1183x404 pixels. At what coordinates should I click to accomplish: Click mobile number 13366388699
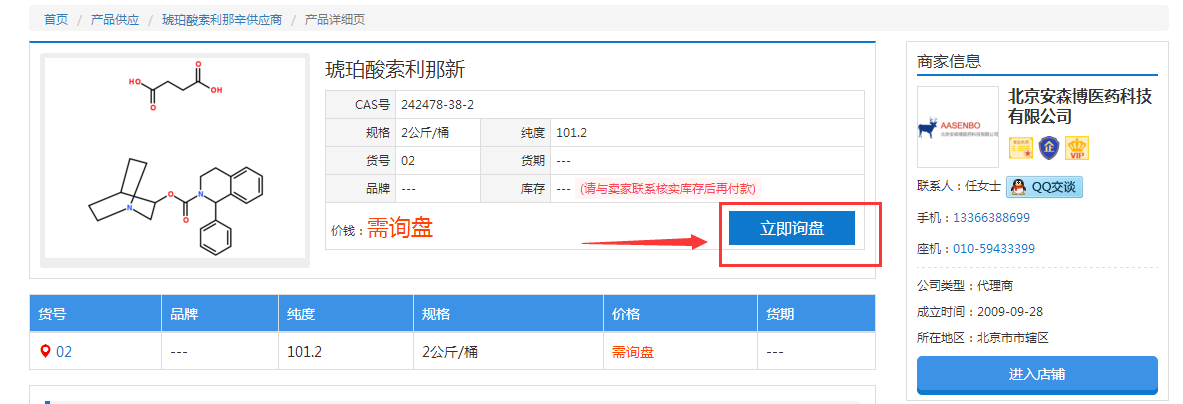(x=991, y=218)
